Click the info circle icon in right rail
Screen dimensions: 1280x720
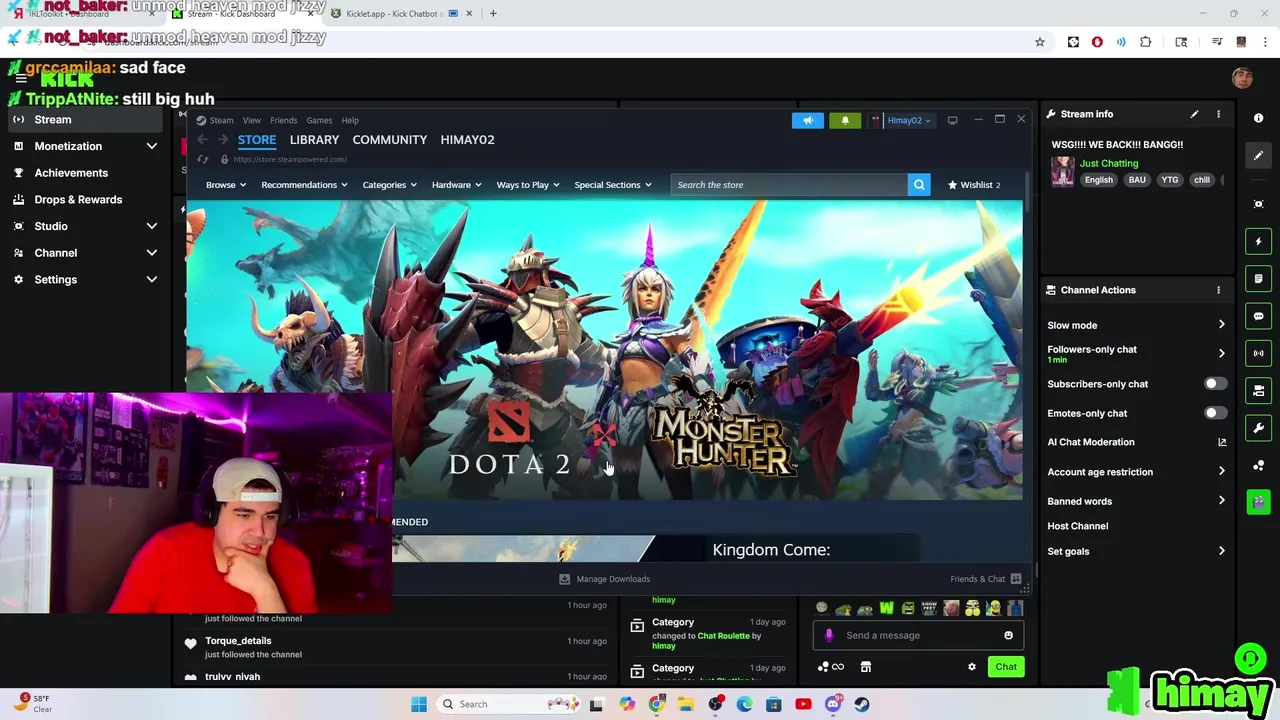tap(1259, 118)
